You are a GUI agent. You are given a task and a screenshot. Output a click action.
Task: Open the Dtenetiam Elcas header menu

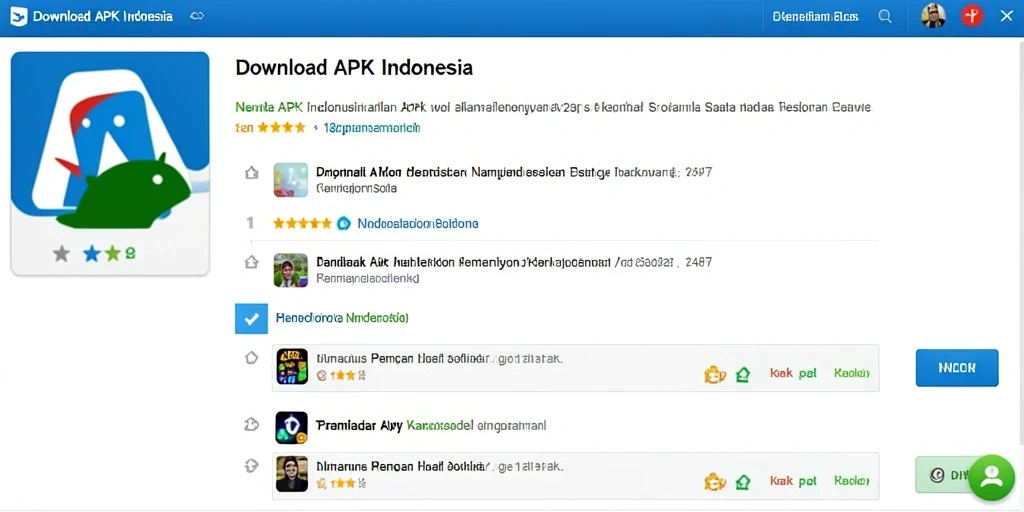(x=815, y=16)
